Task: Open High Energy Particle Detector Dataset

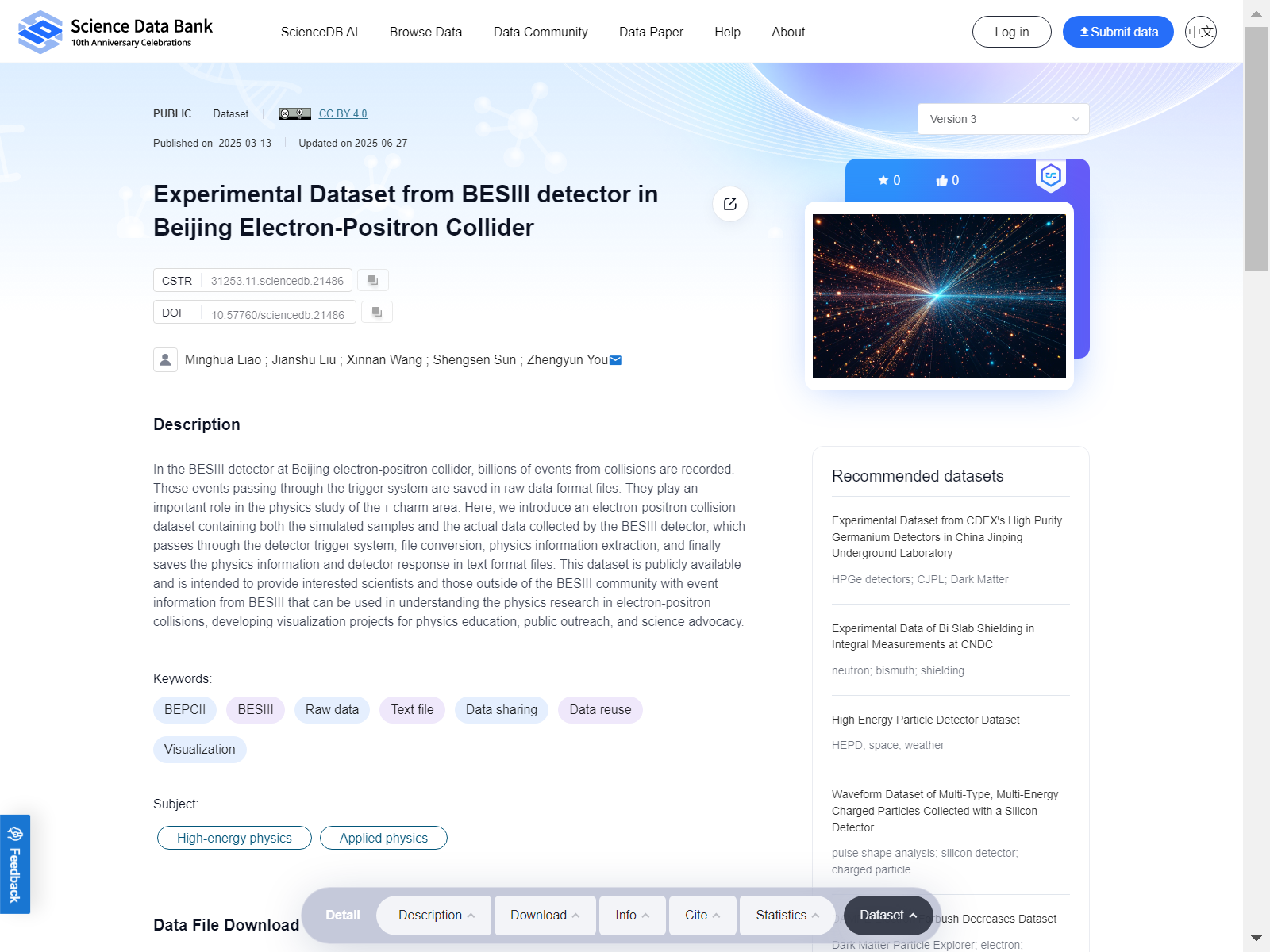Action: point(926,720)
